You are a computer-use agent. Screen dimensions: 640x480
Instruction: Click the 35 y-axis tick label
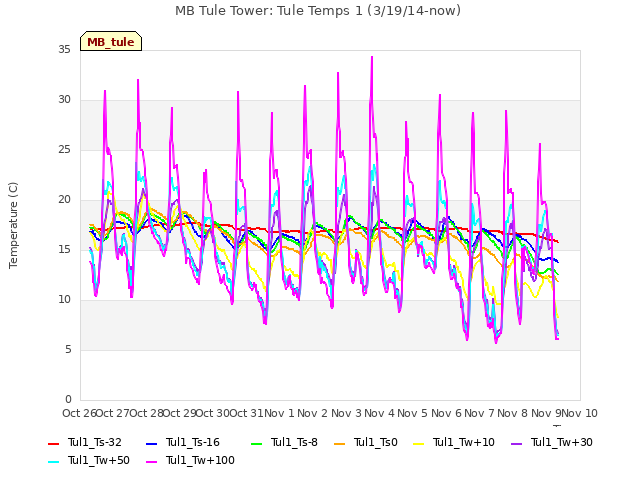tap(64, 50)
